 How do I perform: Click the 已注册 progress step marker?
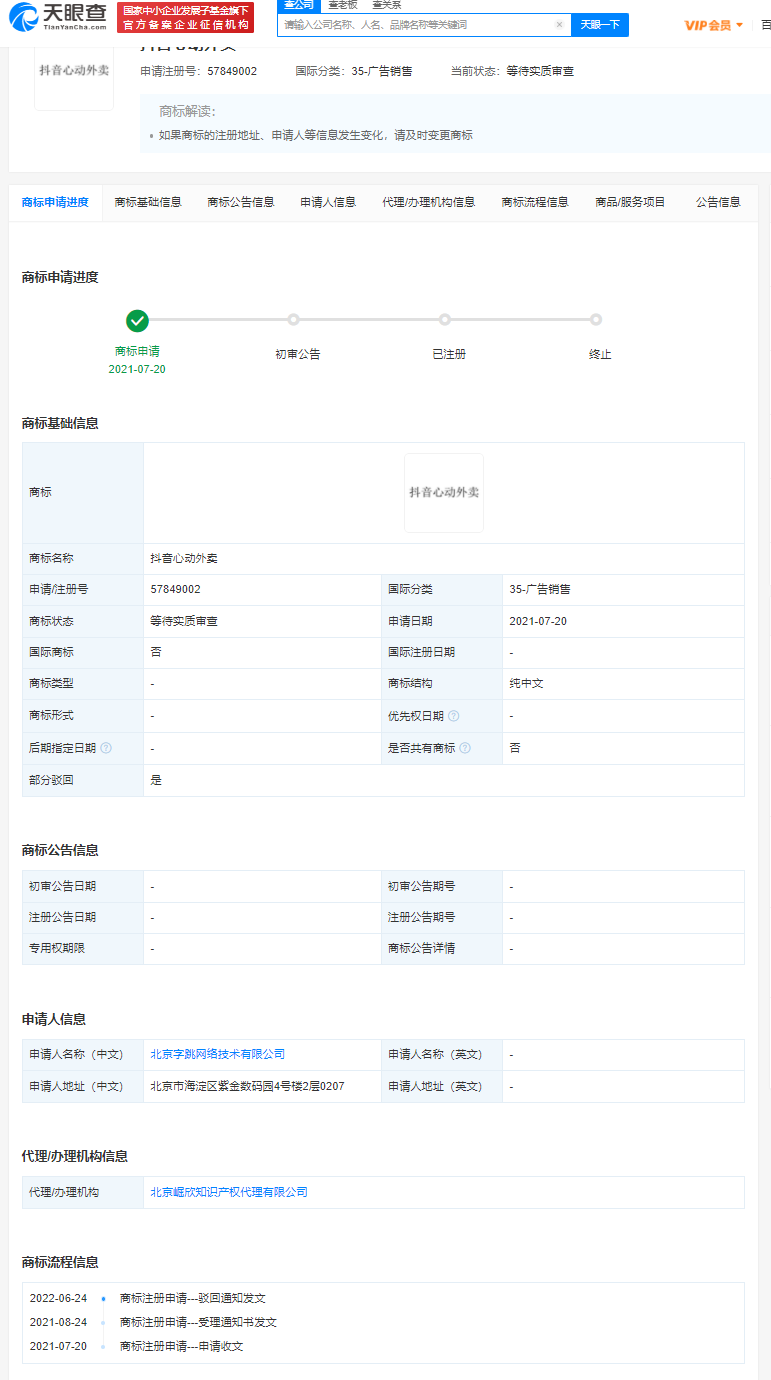tap(445, 320)
